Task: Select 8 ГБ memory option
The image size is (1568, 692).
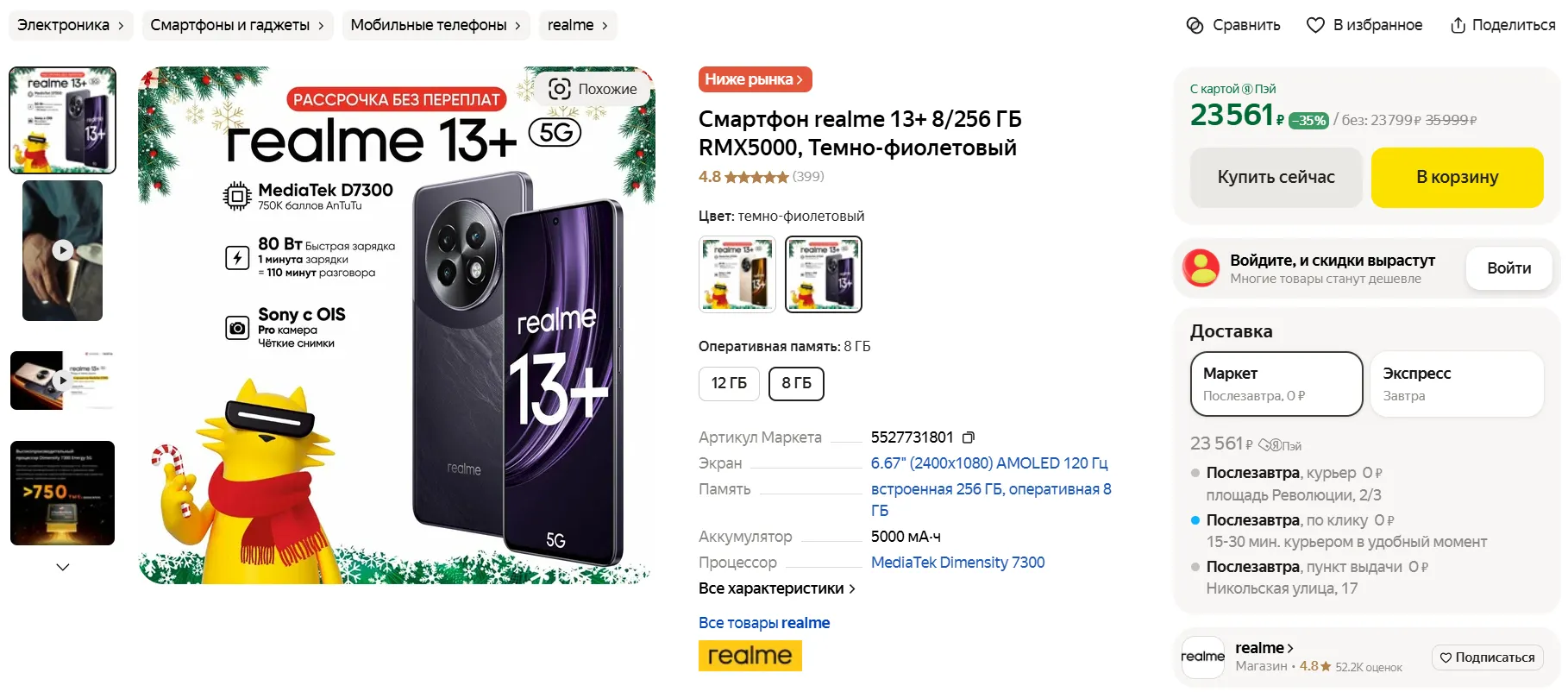Action: [796, 383]
